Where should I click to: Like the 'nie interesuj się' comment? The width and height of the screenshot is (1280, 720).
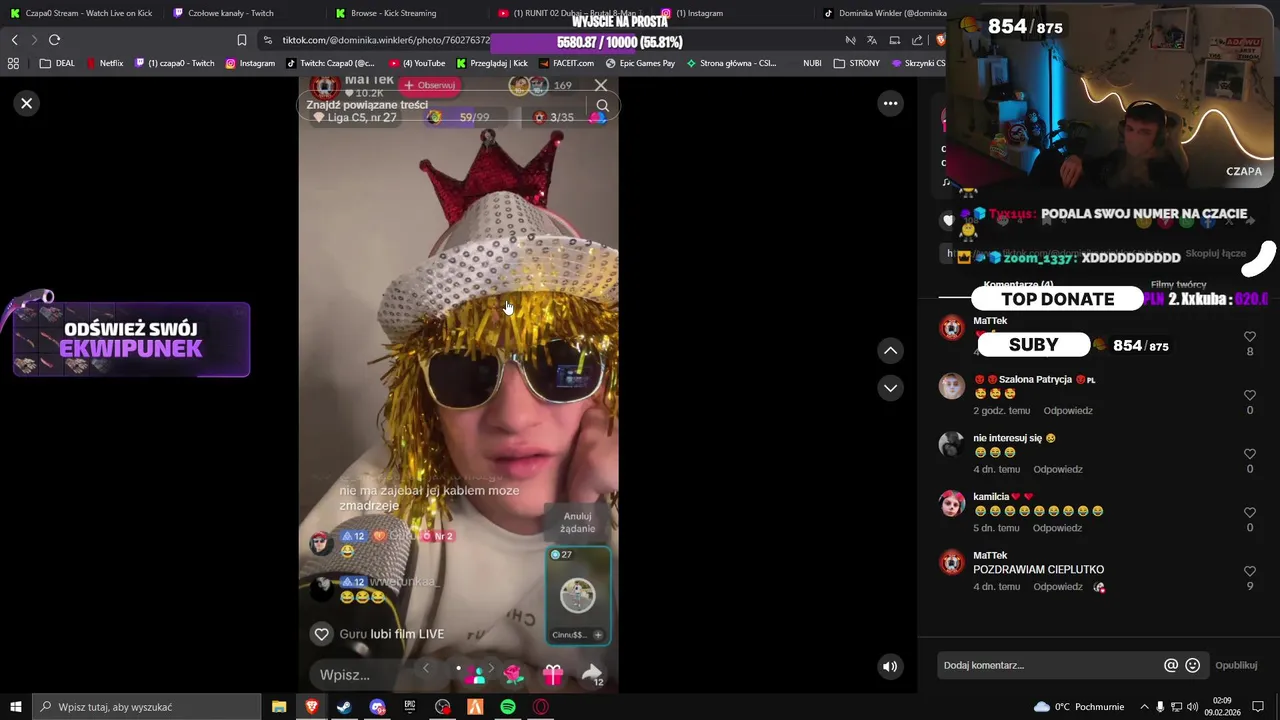tap(1250, 454)
